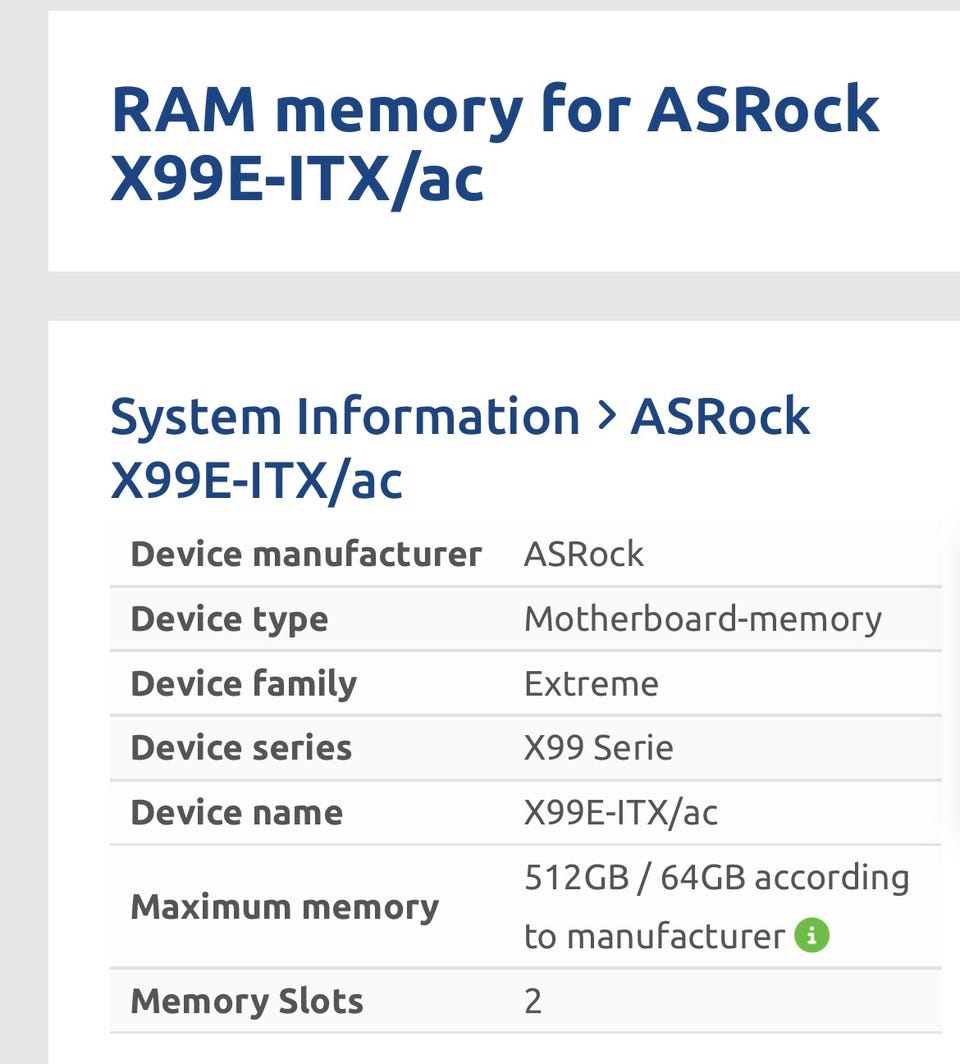
Task: Select the Device type label
Action: click(x=229, y=619)
